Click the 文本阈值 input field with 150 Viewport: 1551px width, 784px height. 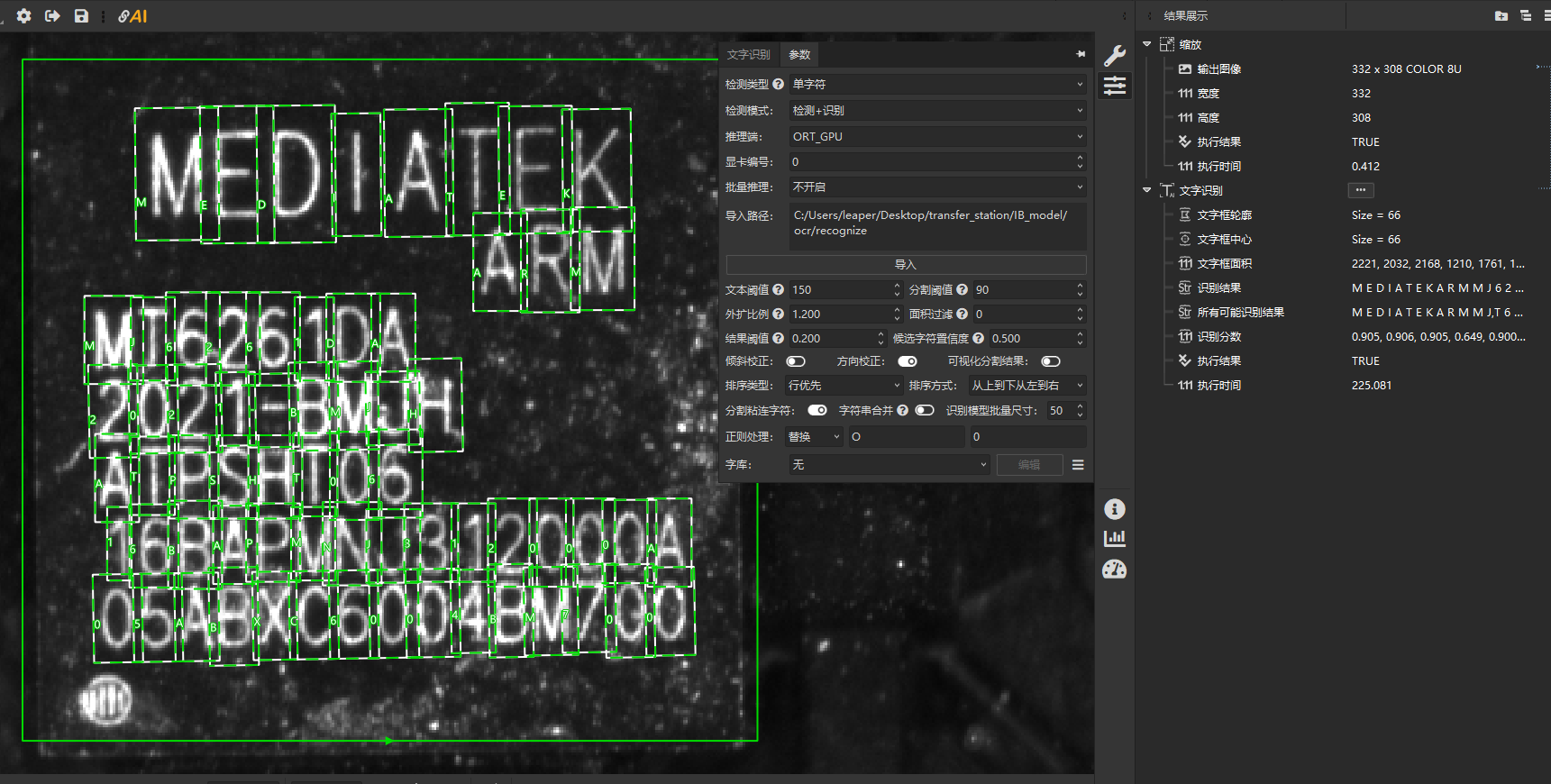pos(840,290)
